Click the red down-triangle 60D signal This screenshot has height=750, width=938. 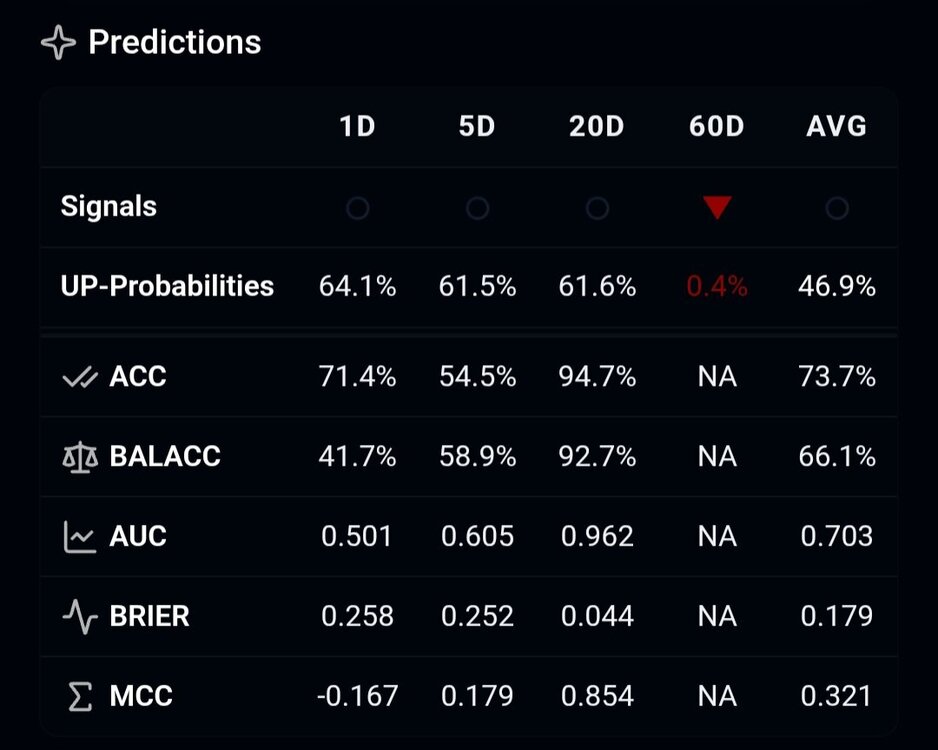[716, 207]
